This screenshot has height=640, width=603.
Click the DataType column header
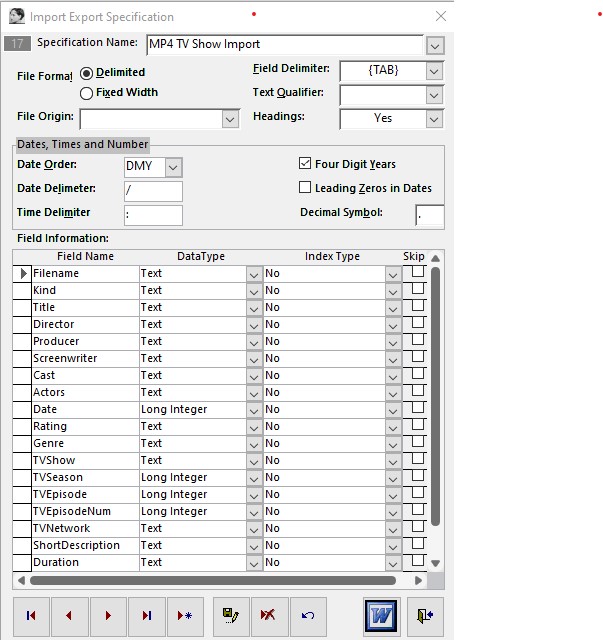click(x=201, y=256)
